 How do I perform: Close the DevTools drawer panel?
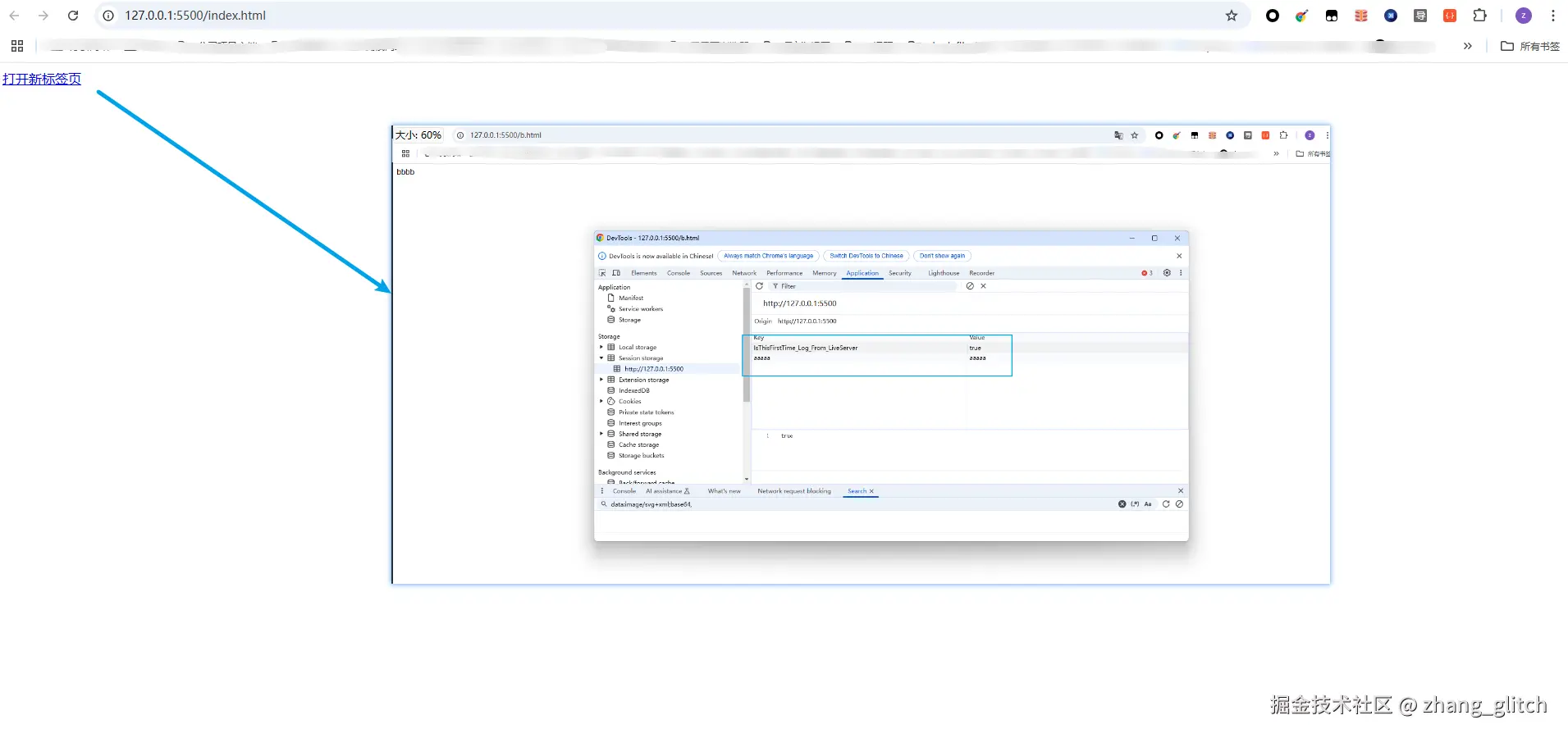point(1181,491)
